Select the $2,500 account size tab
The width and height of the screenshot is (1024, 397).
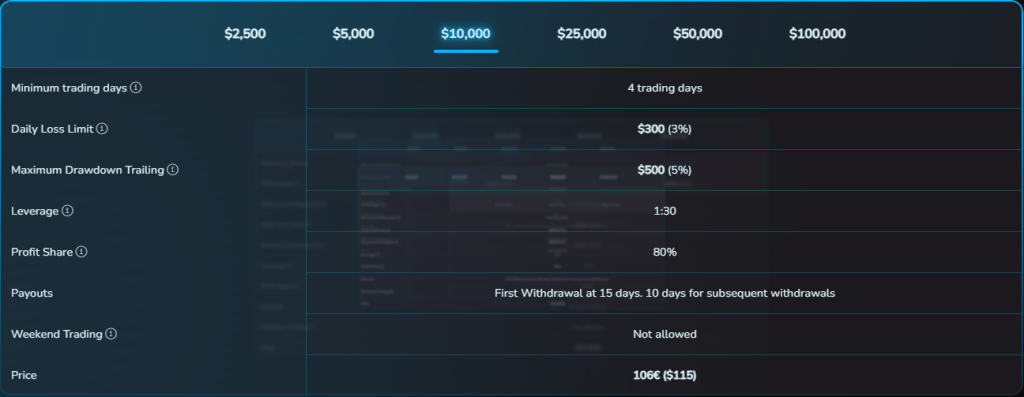pyautogui.click(x=245, y=34)
